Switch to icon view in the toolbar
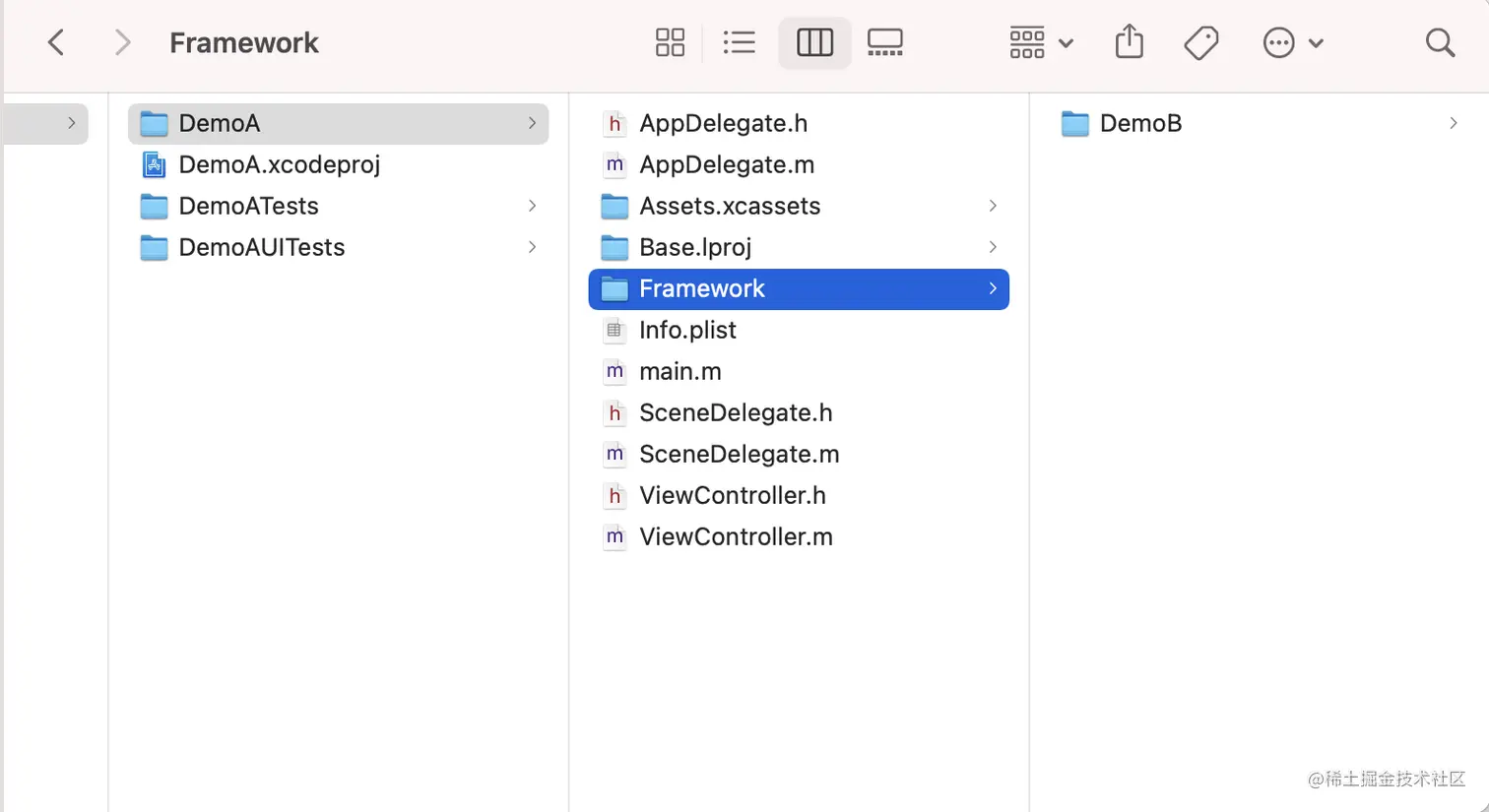This screenshot has width=1489, height=812. pyautogui.click(x=671, y=42)
